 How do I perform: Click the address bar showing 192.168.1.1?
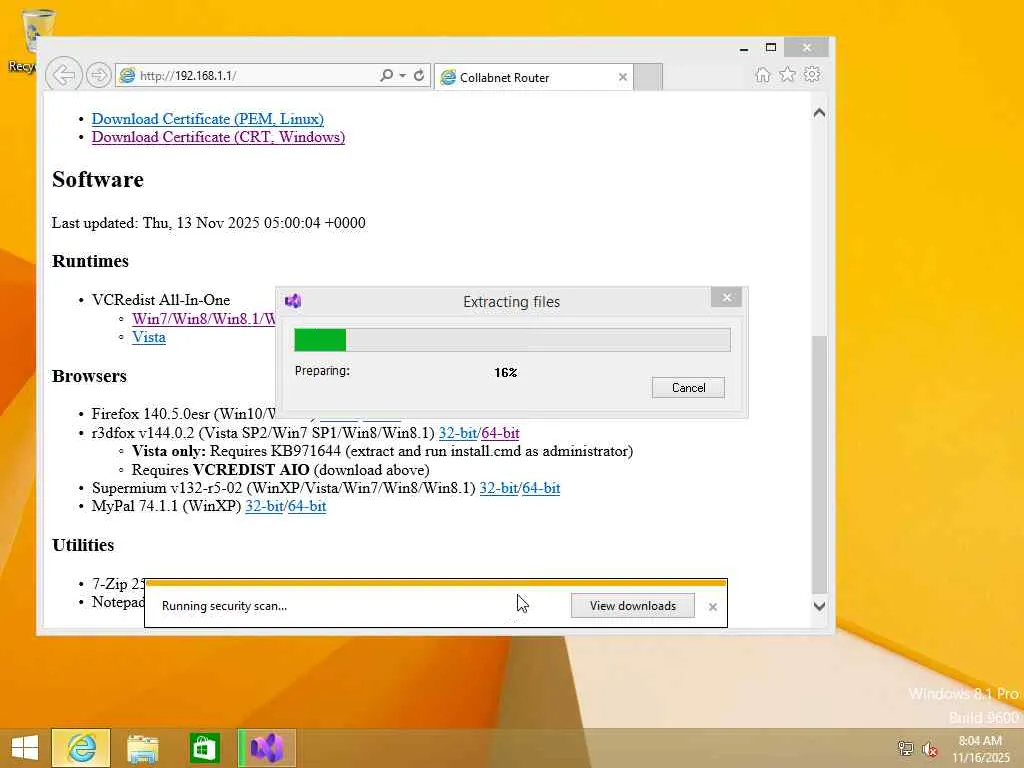248,75
